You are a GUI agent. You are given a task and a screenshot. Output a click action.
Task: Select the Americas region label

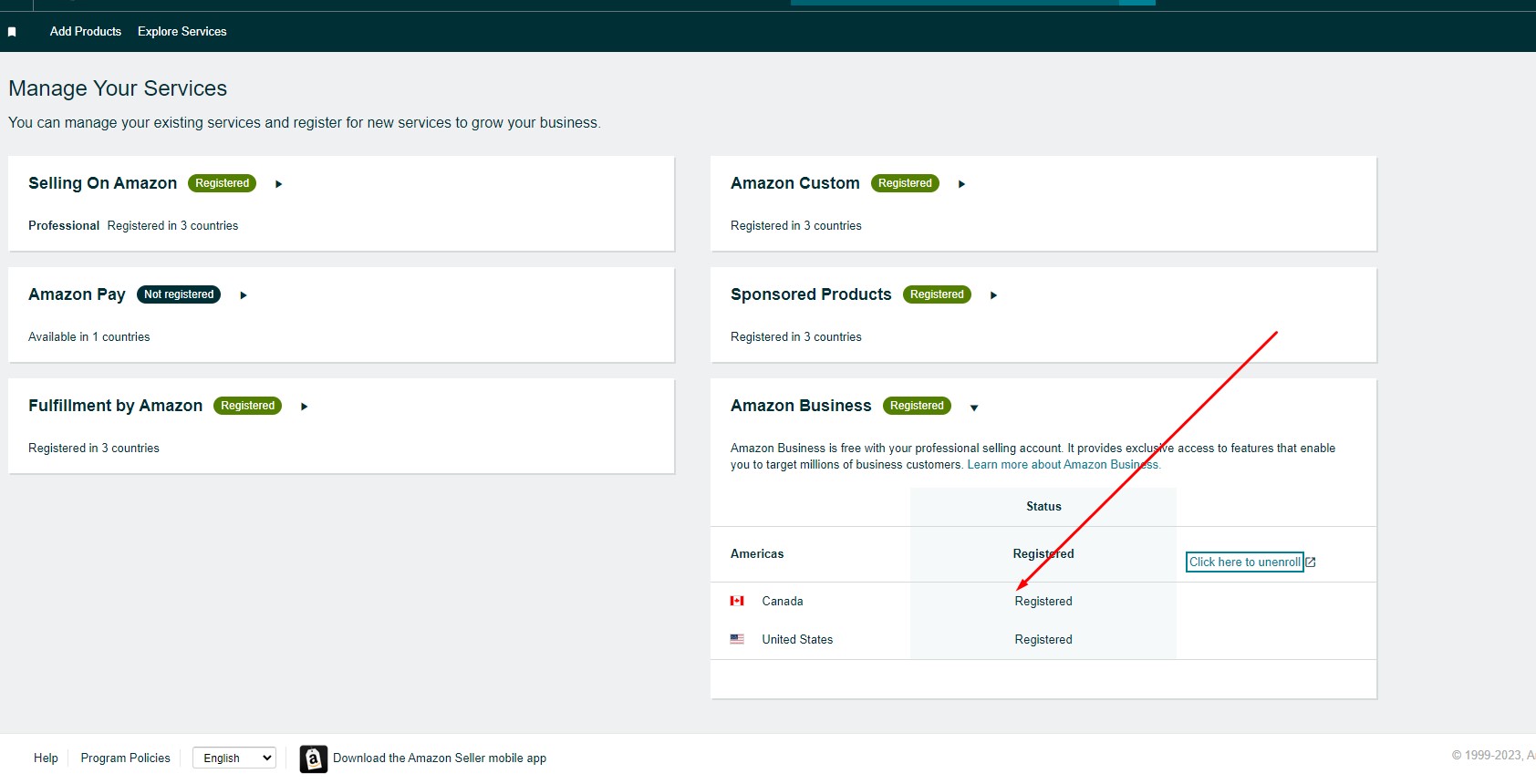(x=757, y=554)
